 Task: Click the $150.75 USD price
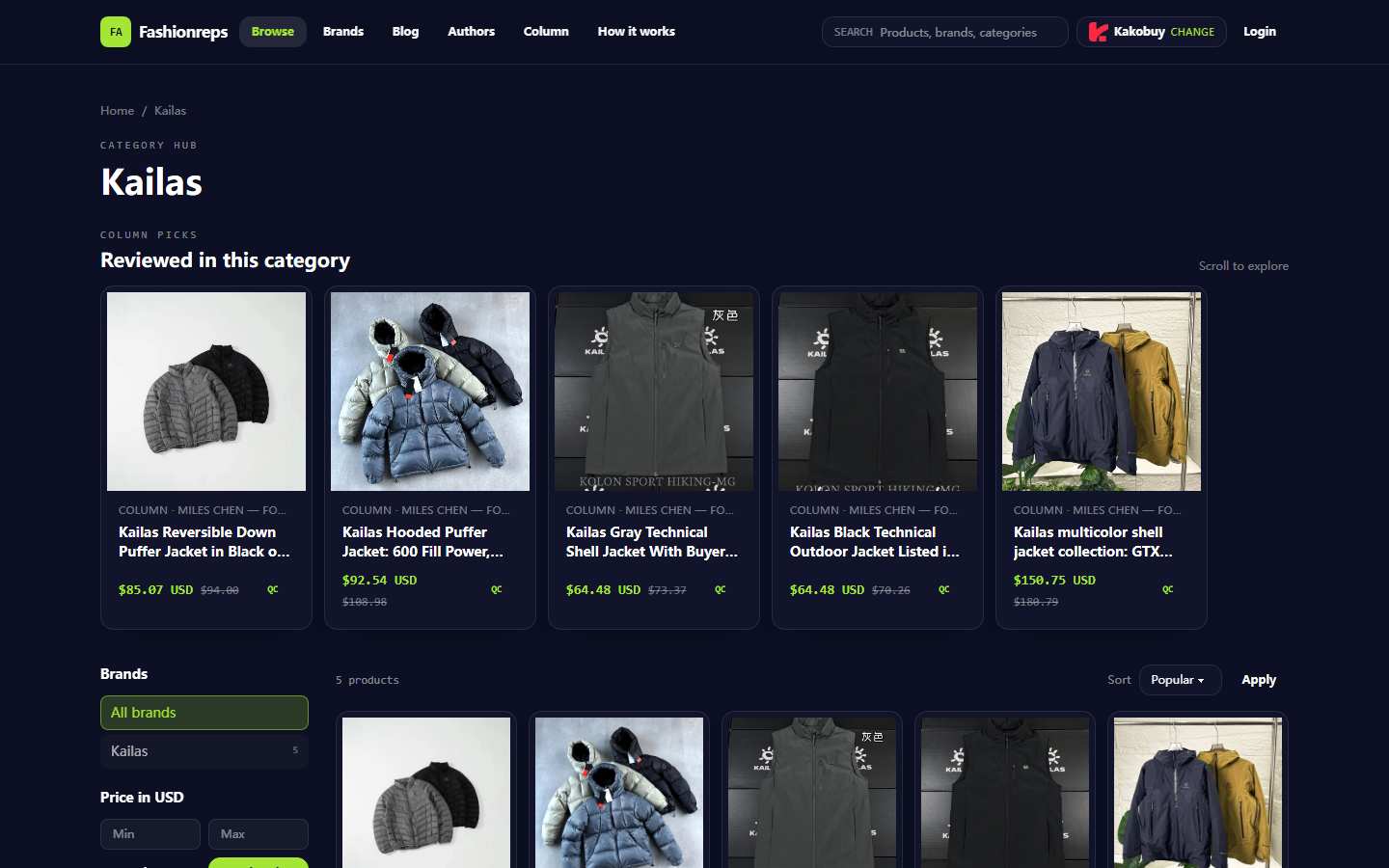(1054, 581)
